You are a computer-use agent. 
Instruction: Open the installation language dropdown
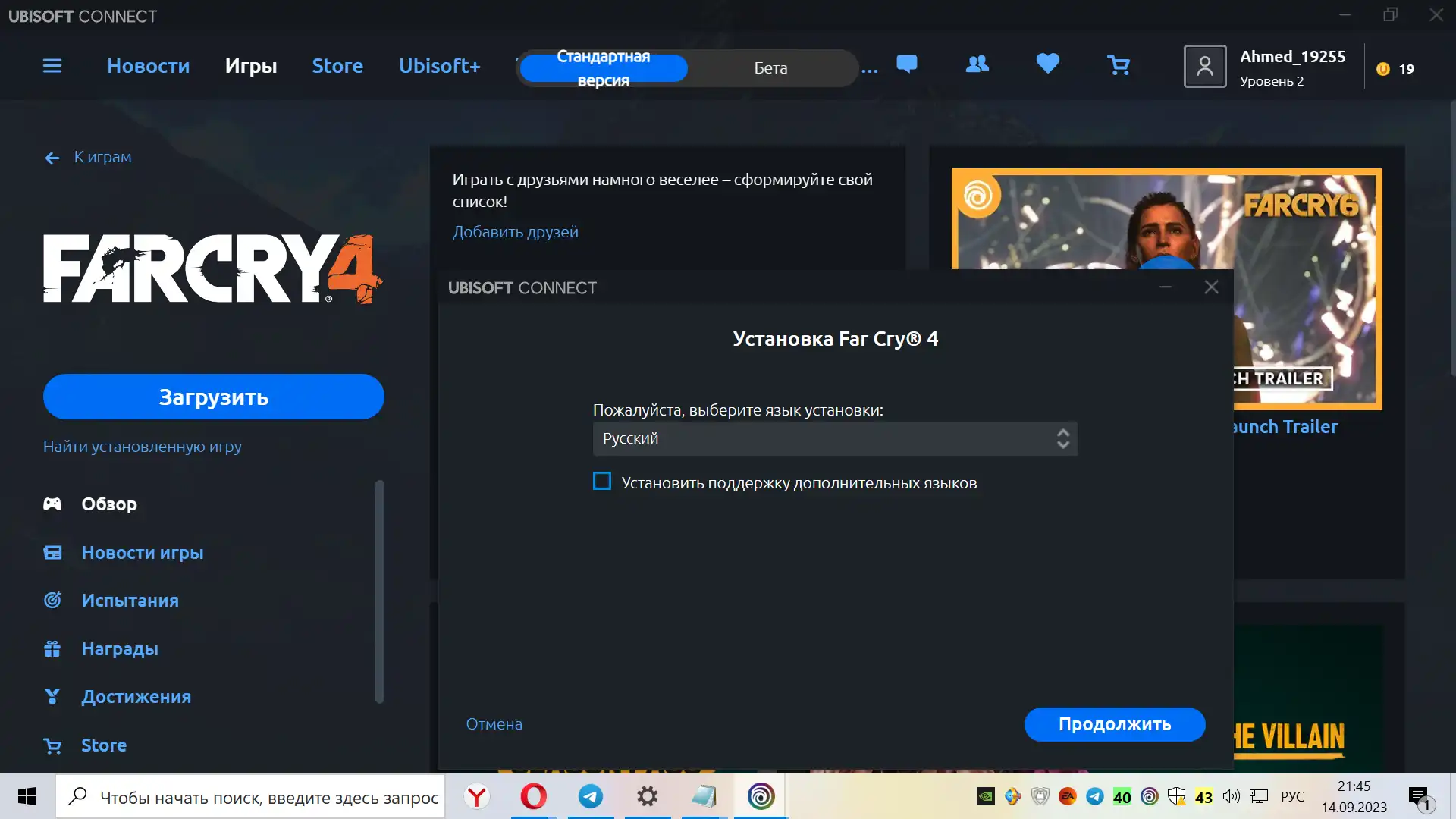click(x=835, y=439)
